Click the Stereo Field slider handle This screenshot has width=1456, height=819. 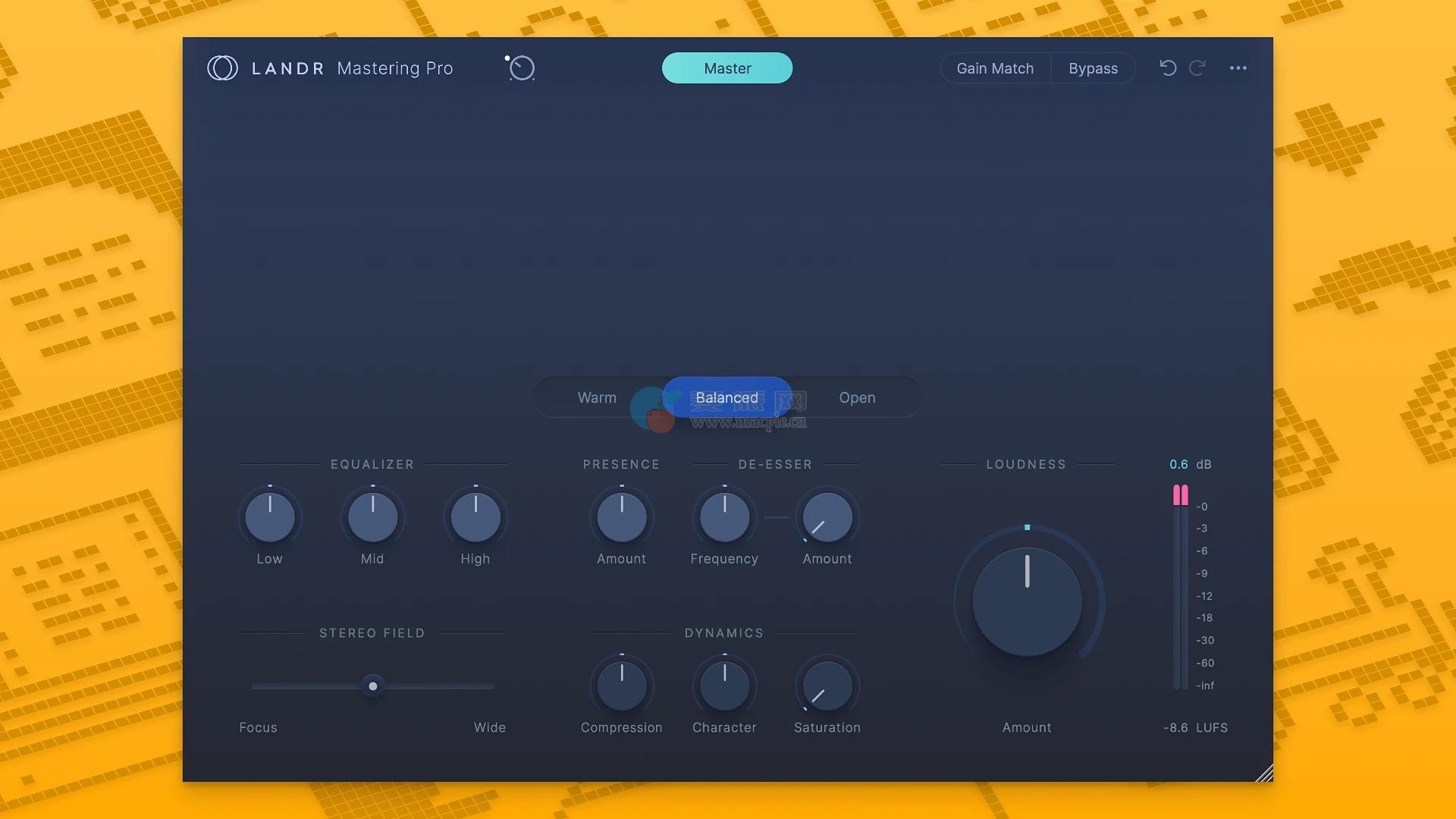pos(372,686)
